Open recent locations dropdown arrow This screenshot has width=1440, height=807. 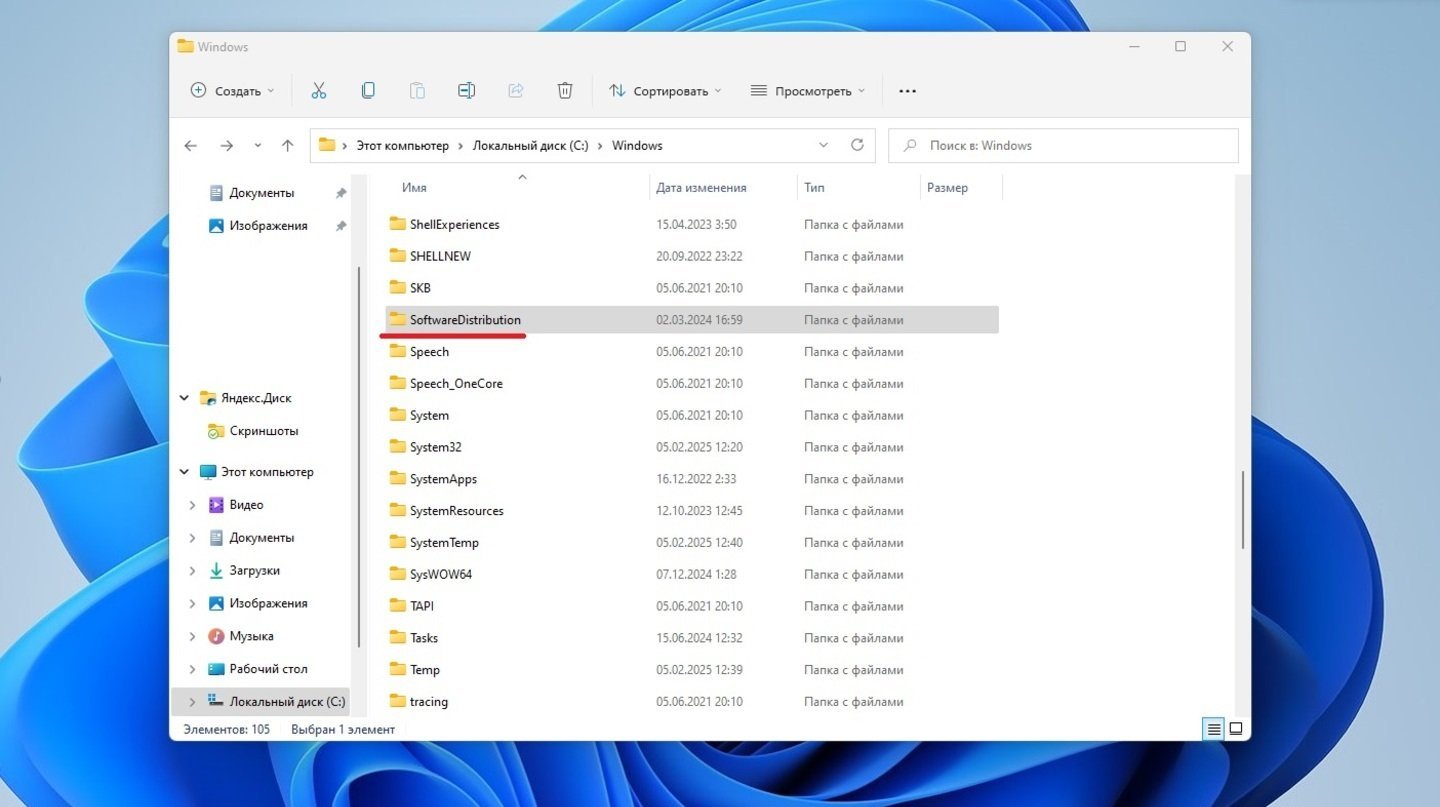pos(257,146)
